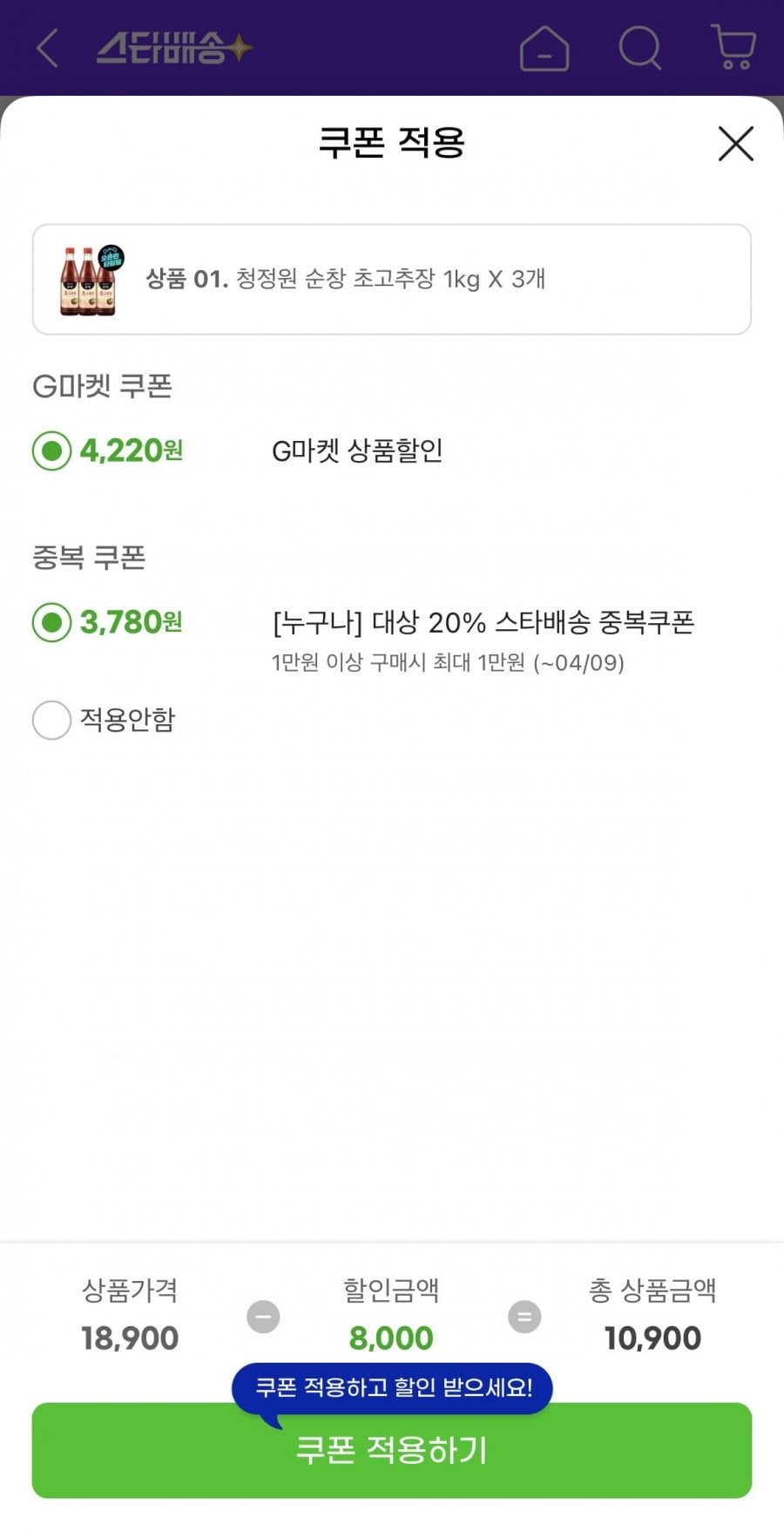Open the shopping cart icon
784x1531 pixels.
(733, 48)
